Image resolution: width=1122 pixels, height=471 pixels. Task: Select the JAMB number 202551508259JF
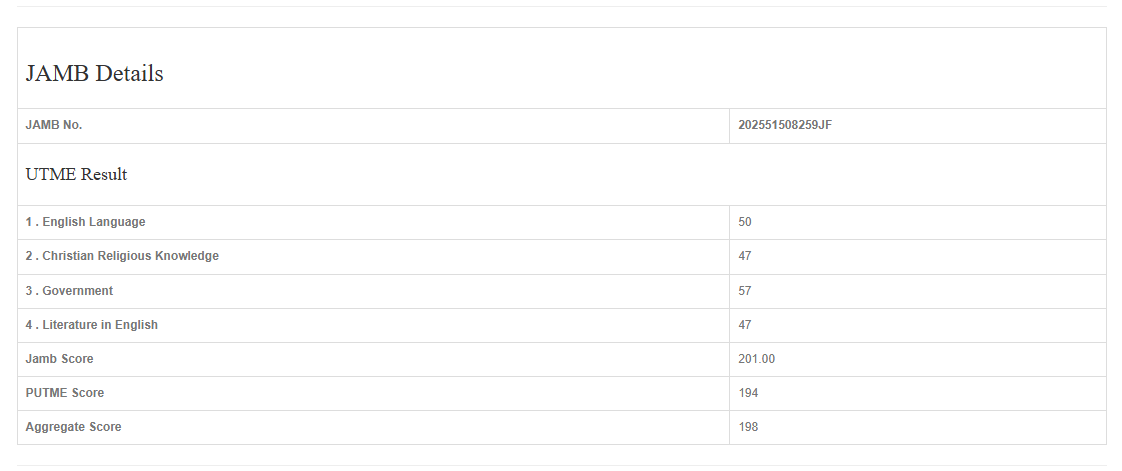pos(785,125)
